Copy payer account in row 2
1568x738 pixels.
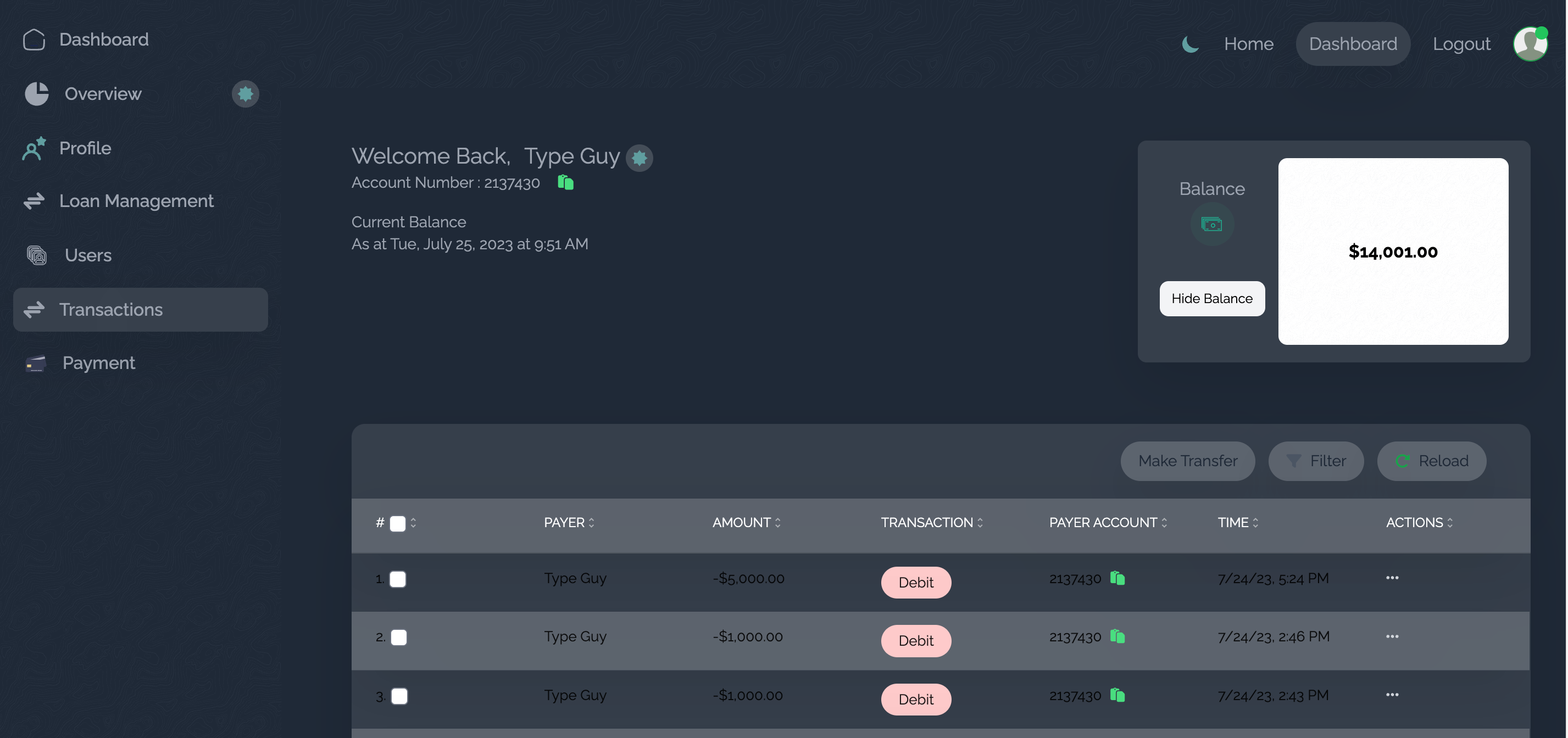click(1117, 636)
